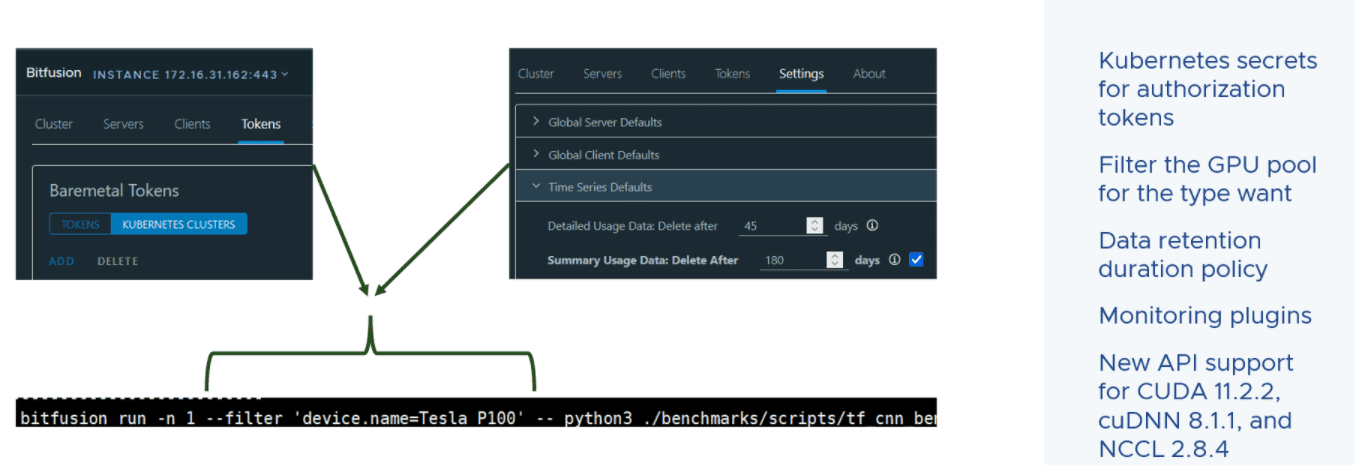Click the stepper arrows of the Summary Usage Data field

[835, 260]
